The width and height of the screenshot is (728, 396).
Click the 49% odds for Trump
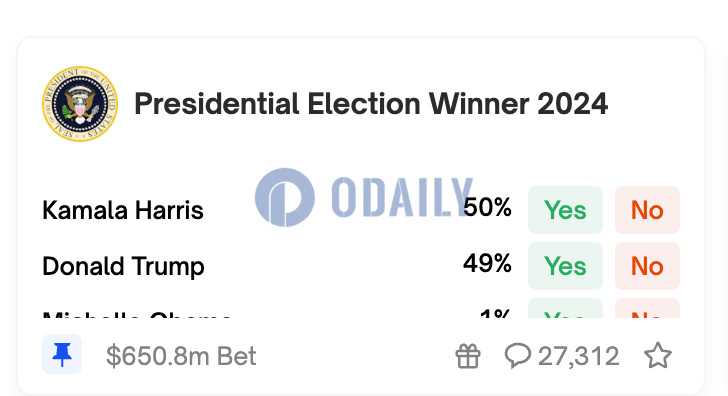click(487, 264)
